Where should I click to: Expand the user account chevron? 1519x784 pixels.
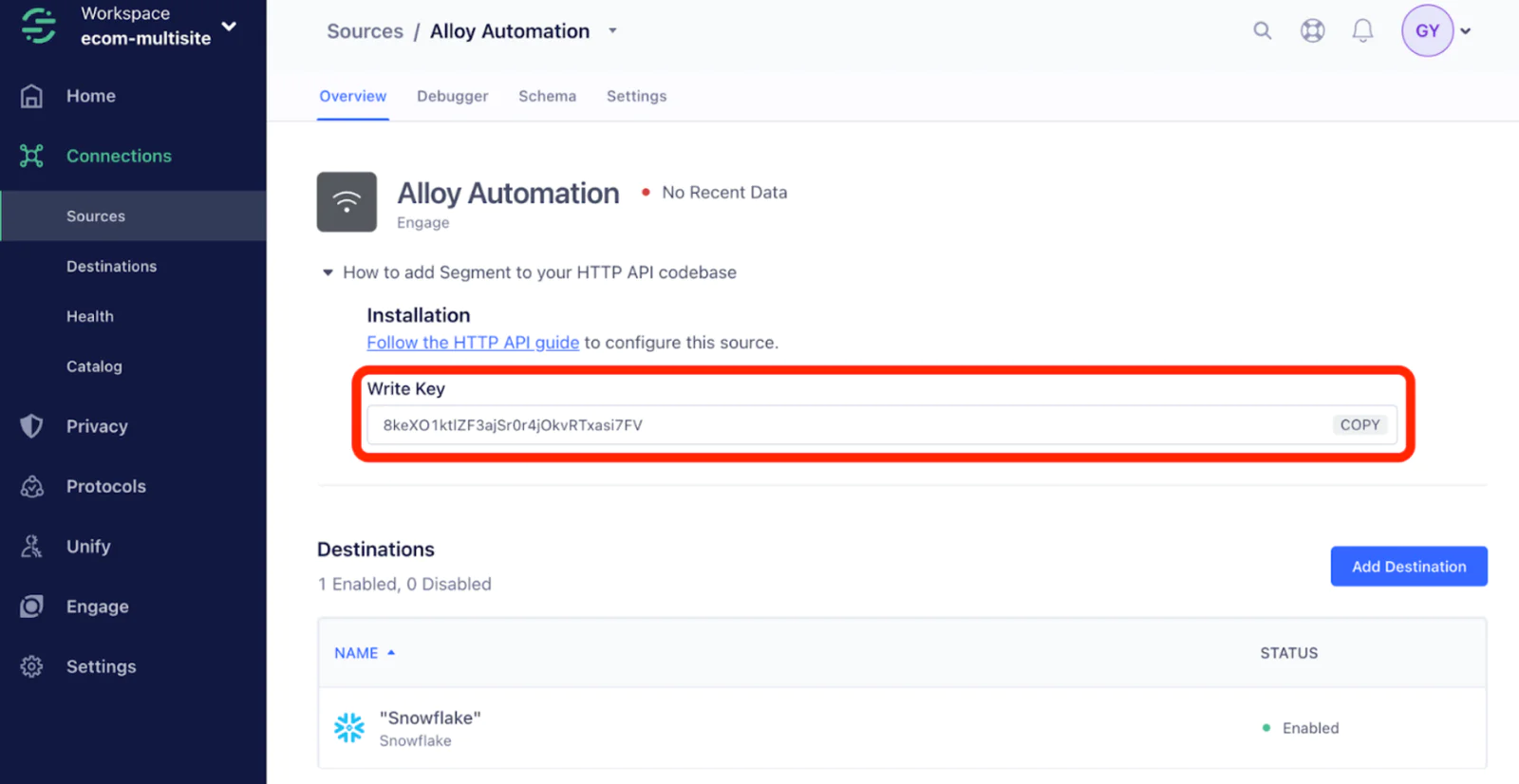coord(1466,31)
